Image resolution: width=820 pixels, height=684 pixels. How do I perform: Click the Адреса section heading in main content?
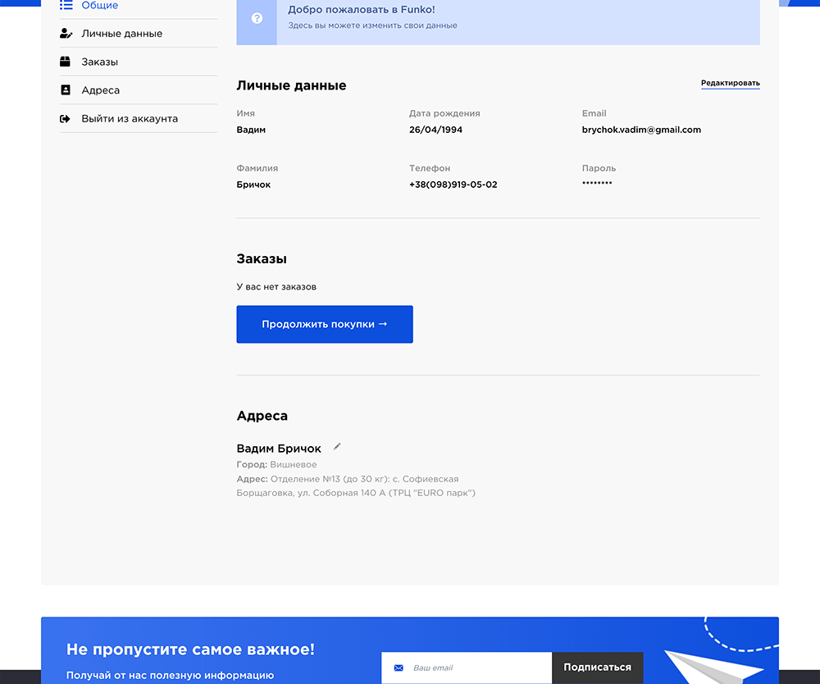(x=262, y=416)
